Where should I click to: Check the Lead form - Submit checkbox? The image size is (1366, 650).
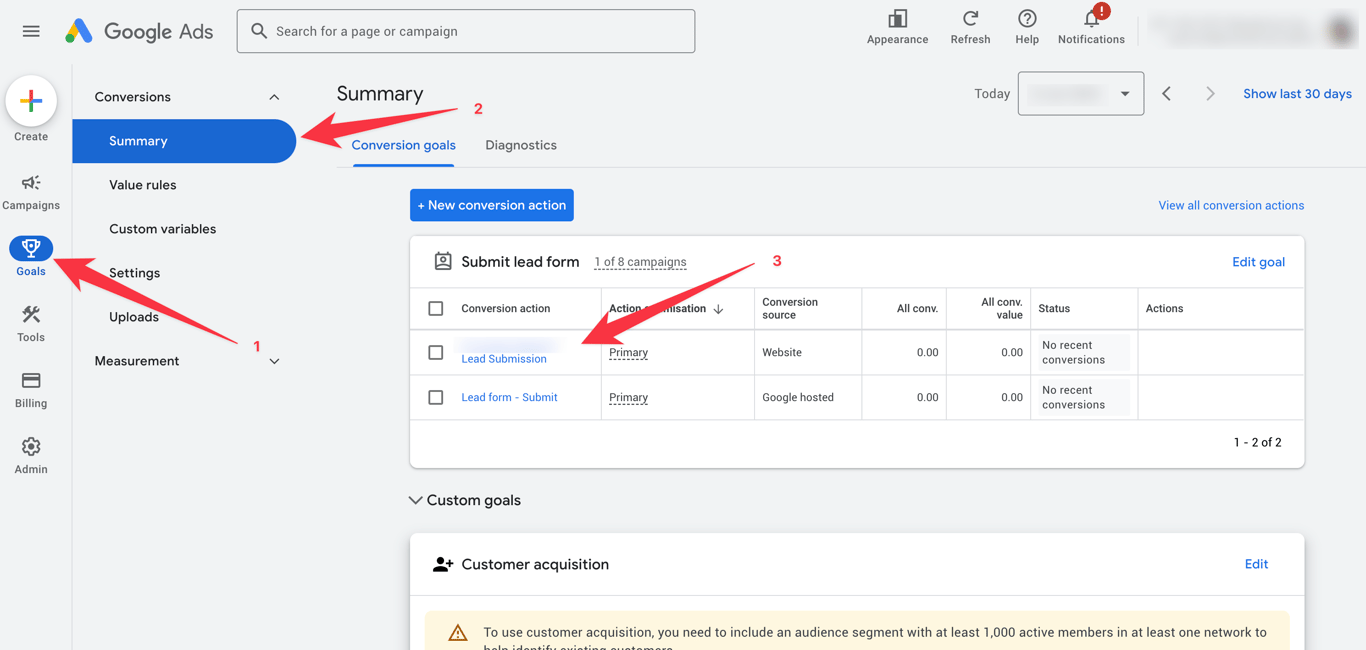(x=436, y=397)
